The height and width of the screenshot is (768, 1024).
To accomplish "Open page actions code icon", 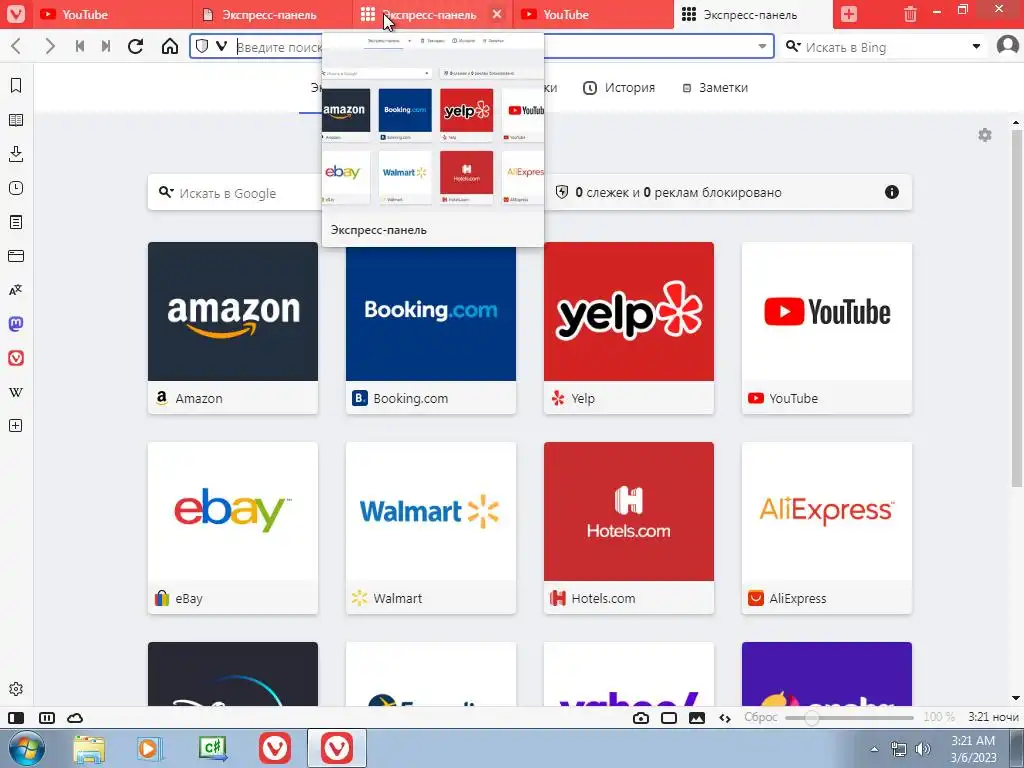I will (725, 718).
